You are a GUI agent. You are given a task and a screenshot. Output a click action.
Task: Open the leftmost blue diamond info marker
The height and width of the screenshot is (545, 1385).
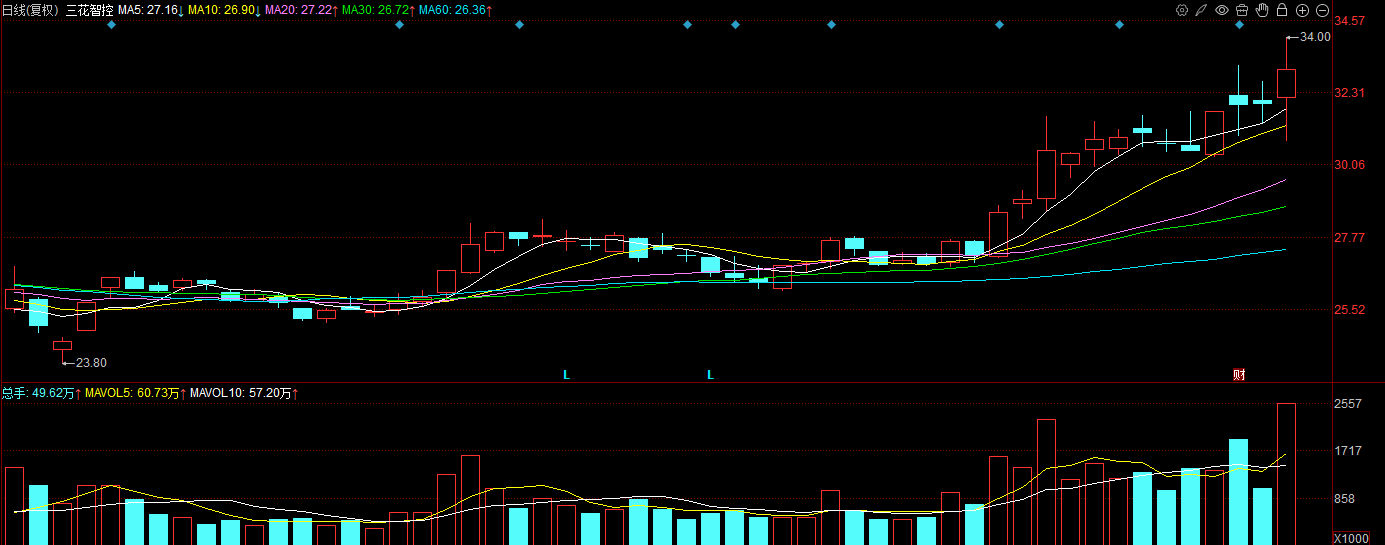pyautogui.click(x=111, y=25)
